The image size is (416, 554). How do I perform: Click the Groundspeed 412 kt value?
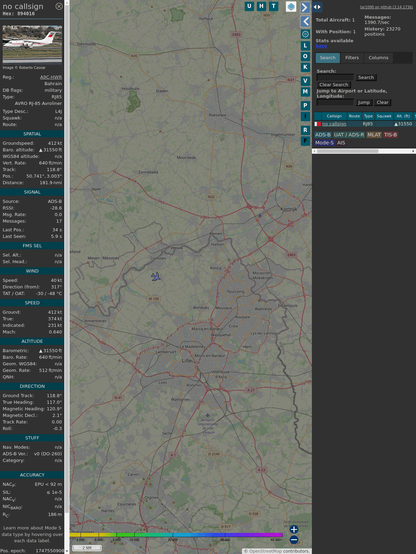55,143
